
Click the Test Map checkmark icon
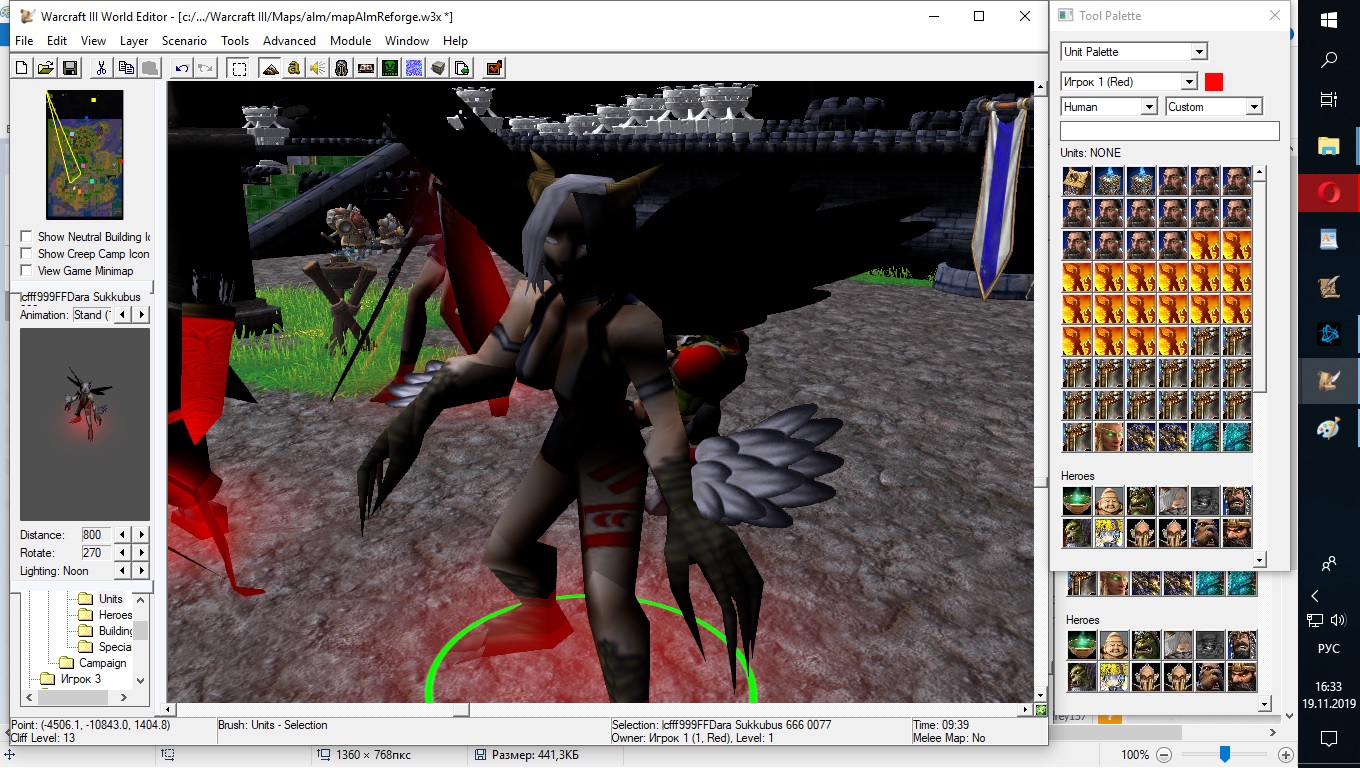(493, 68)
